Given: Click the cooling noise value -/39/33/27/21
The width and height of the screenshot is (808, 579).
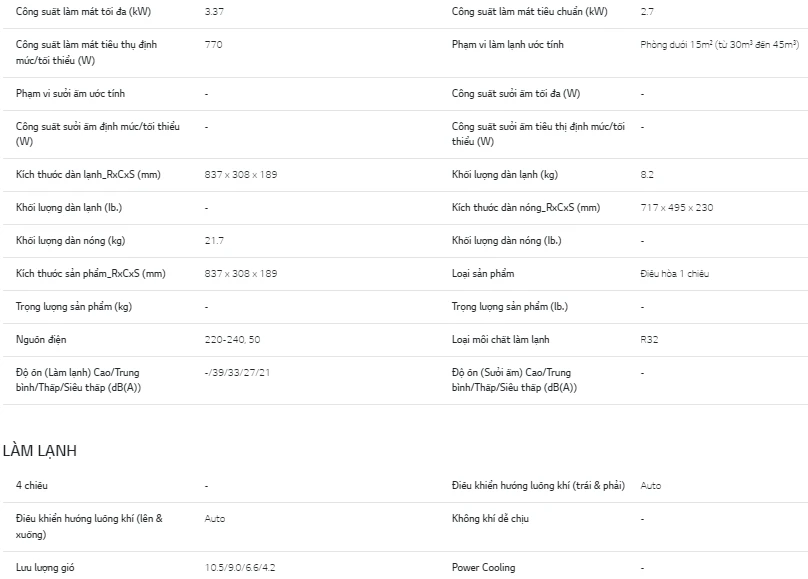Looking at the screenshot, I should (237, 373).
